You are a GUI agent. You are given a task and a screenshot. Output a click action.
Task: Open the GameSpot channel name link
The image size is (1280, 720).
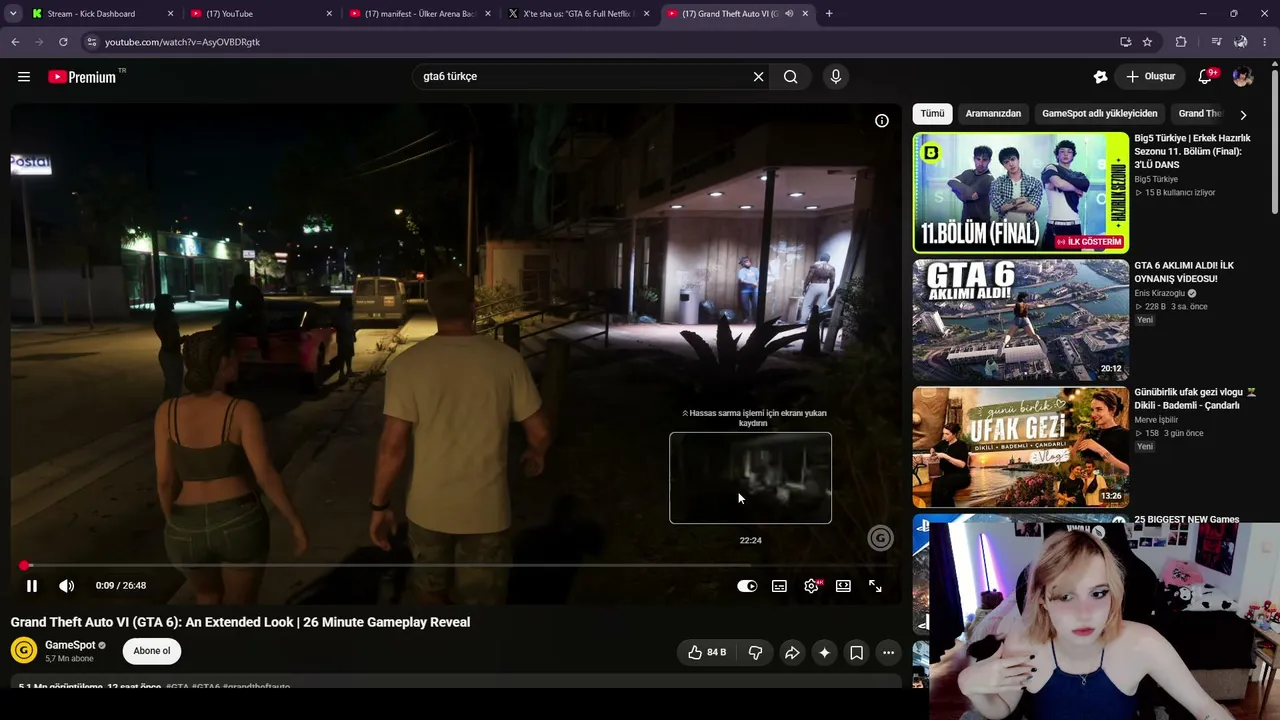pyautogui.click(x=70, y=645)
